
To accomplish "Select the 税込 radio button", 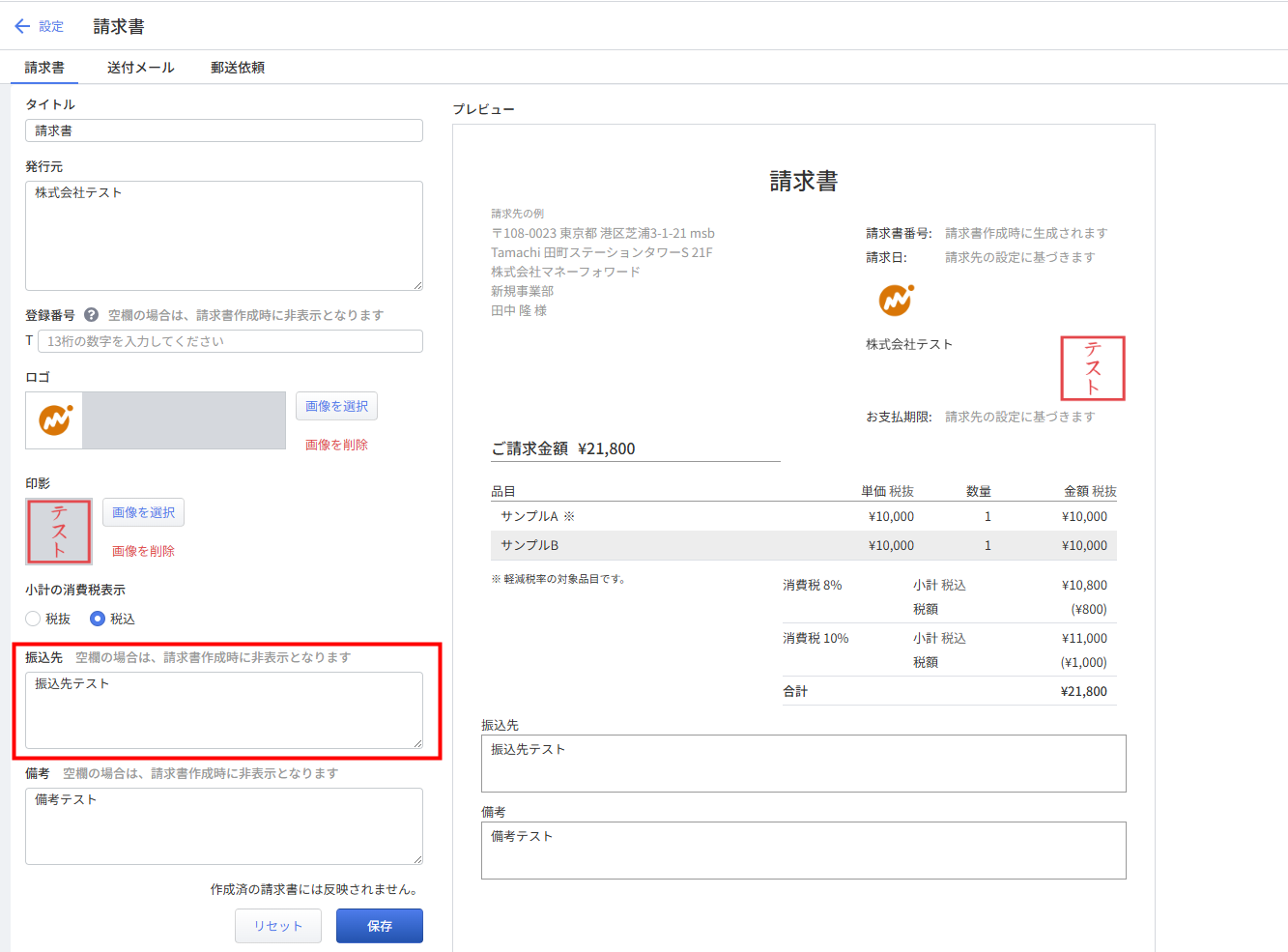I will [x=98, y=619].
